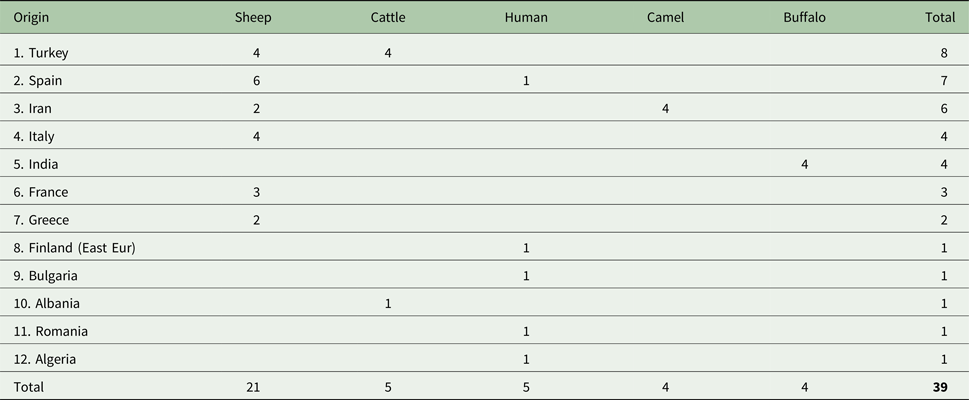Screen dimensions: 969x400
Task: Click the Cattle column header
Action: (x=388, y=17)
